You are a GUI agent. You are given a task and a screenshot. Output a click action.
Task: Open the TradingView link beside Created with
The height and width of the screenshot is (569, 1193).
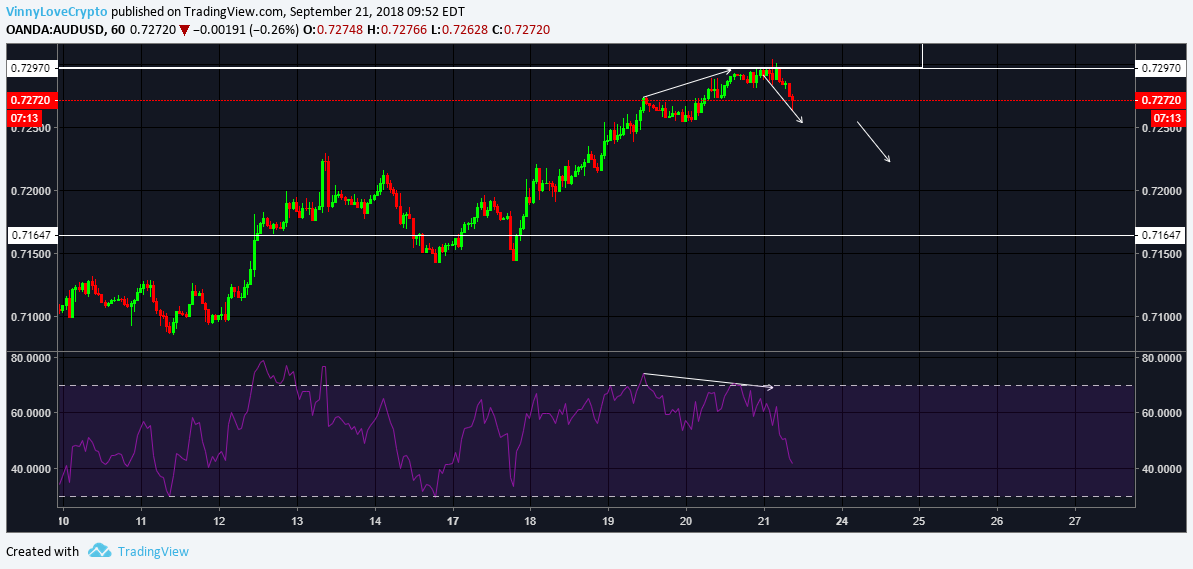[152, 552]
